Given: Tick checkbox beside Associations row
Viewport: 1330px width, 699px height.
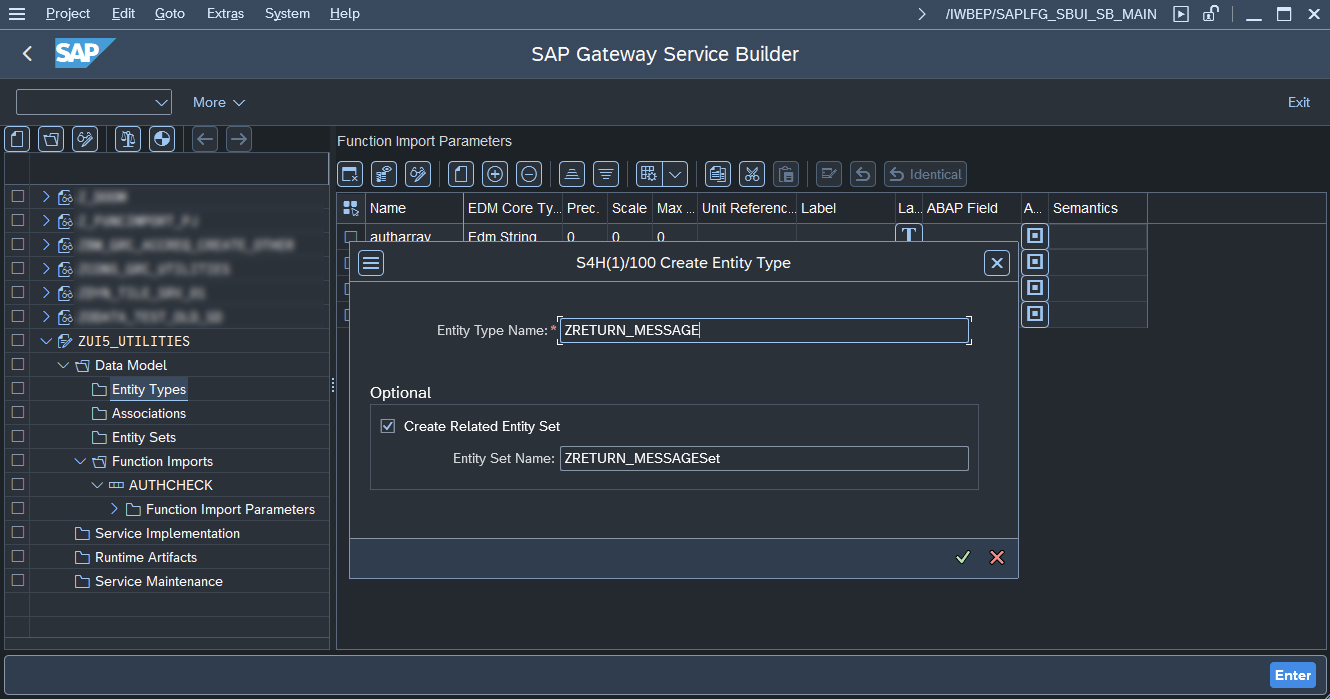Looking at the screenshot, I should [x=17, y=413].
